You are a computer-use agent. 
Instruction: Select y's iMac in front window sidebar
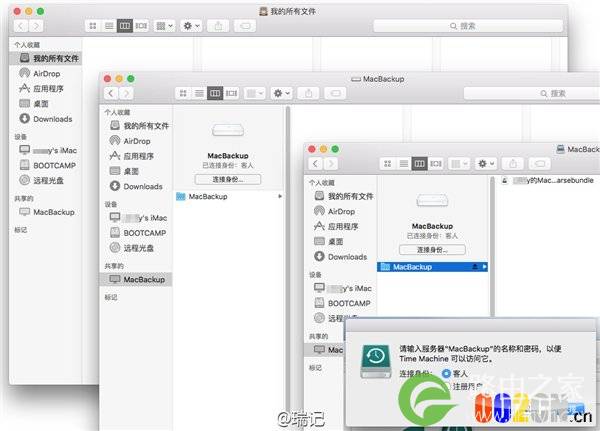[x=343, y=288]
